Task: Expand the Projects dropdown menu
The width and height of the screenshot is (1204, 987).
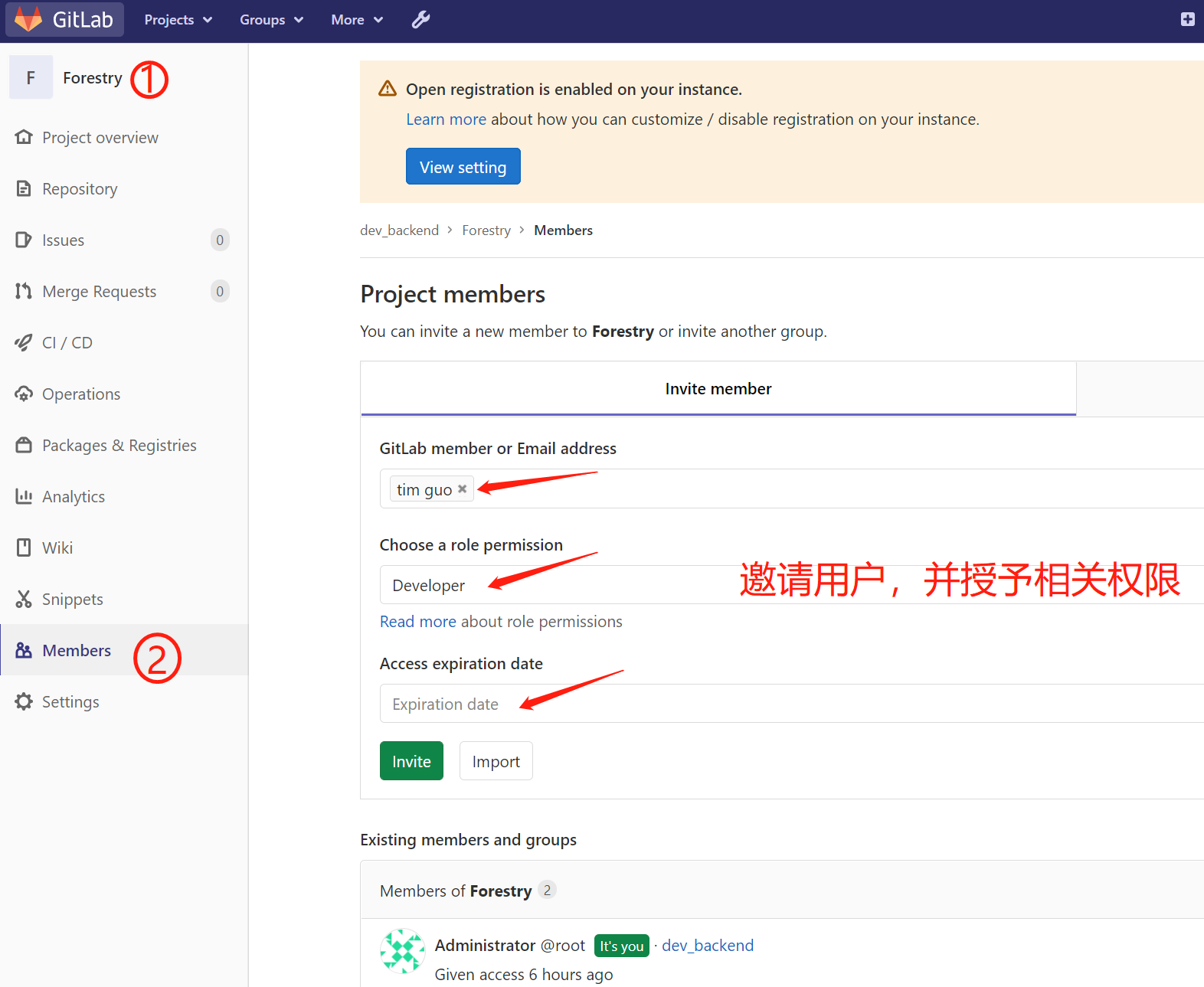Action: pos(178,20)
